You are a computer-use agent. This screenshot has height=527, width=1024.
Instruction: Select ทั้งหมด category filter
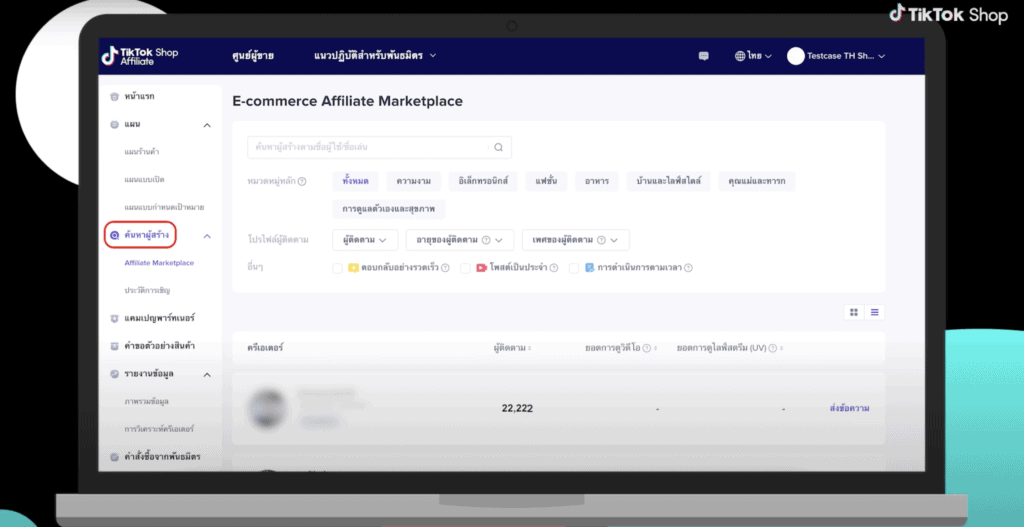[x=355, y=182]
